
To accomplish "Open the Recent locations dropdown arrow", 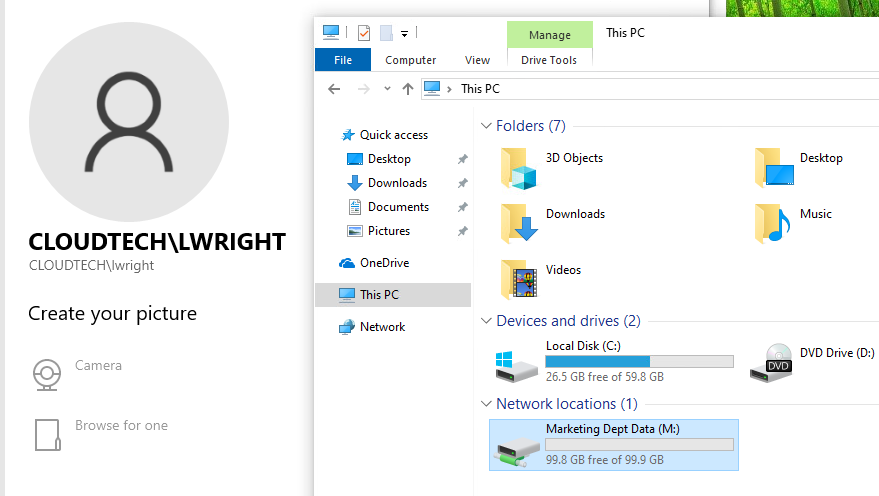I will tap(387, 89).
